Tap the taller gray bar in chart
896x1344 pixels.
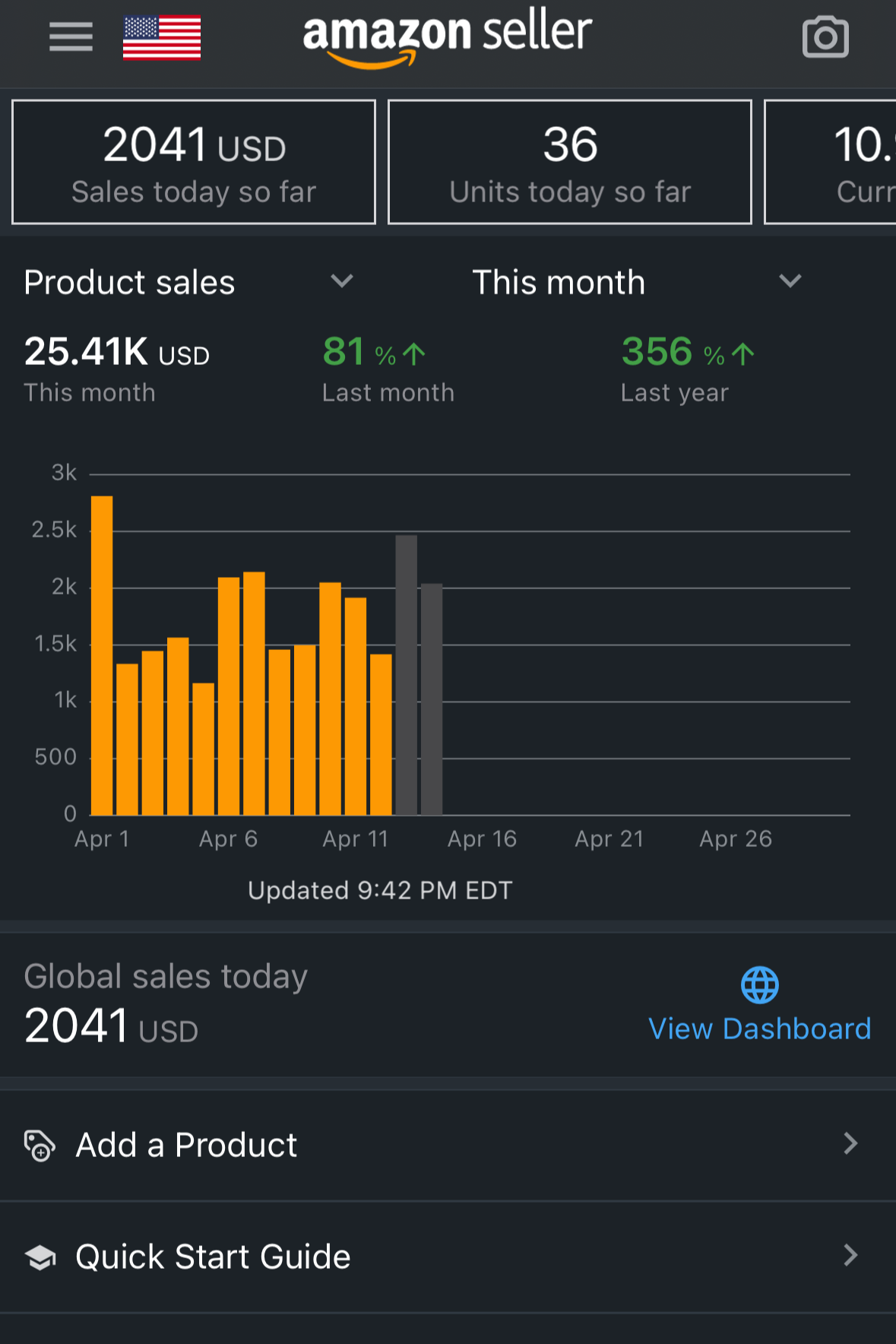click(x=407, y=675)
